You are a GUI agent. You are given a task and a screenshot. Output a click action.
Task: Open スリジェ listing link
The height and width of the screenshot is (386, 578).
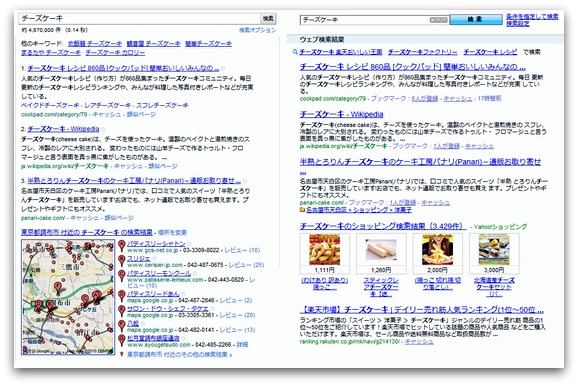(139, 258)
